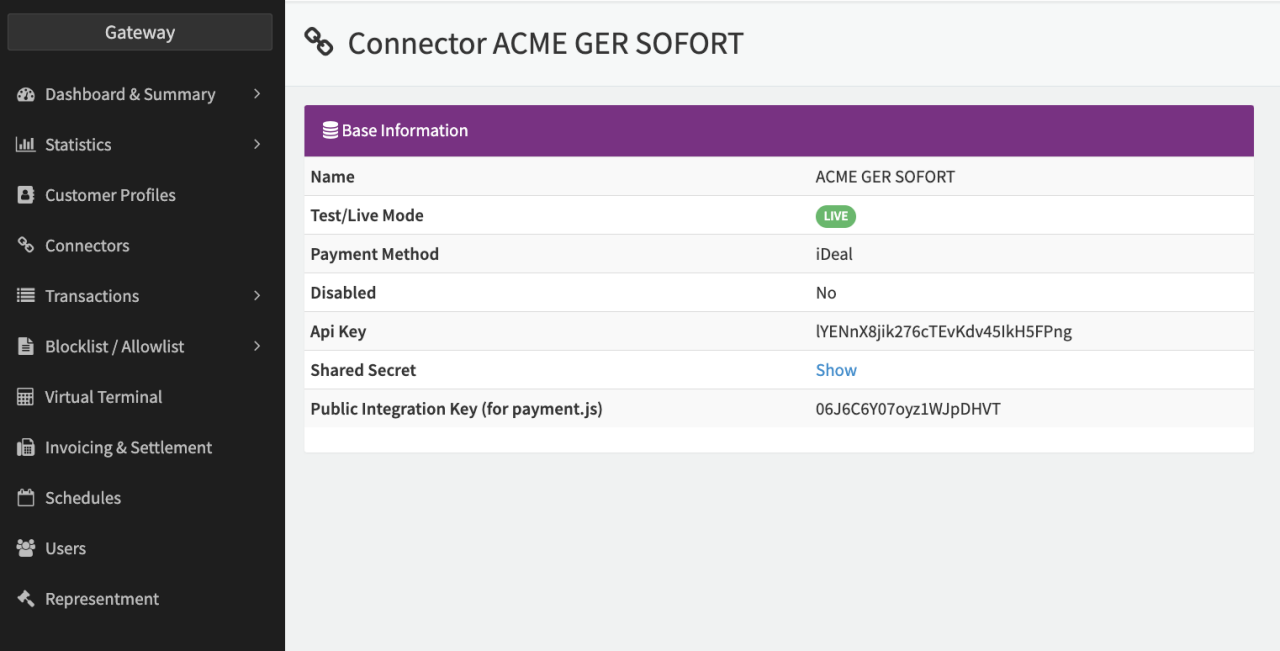Click the Api Key value text
The width and height of the screenshot is (1280, 651).
click(x=943, y=332)
